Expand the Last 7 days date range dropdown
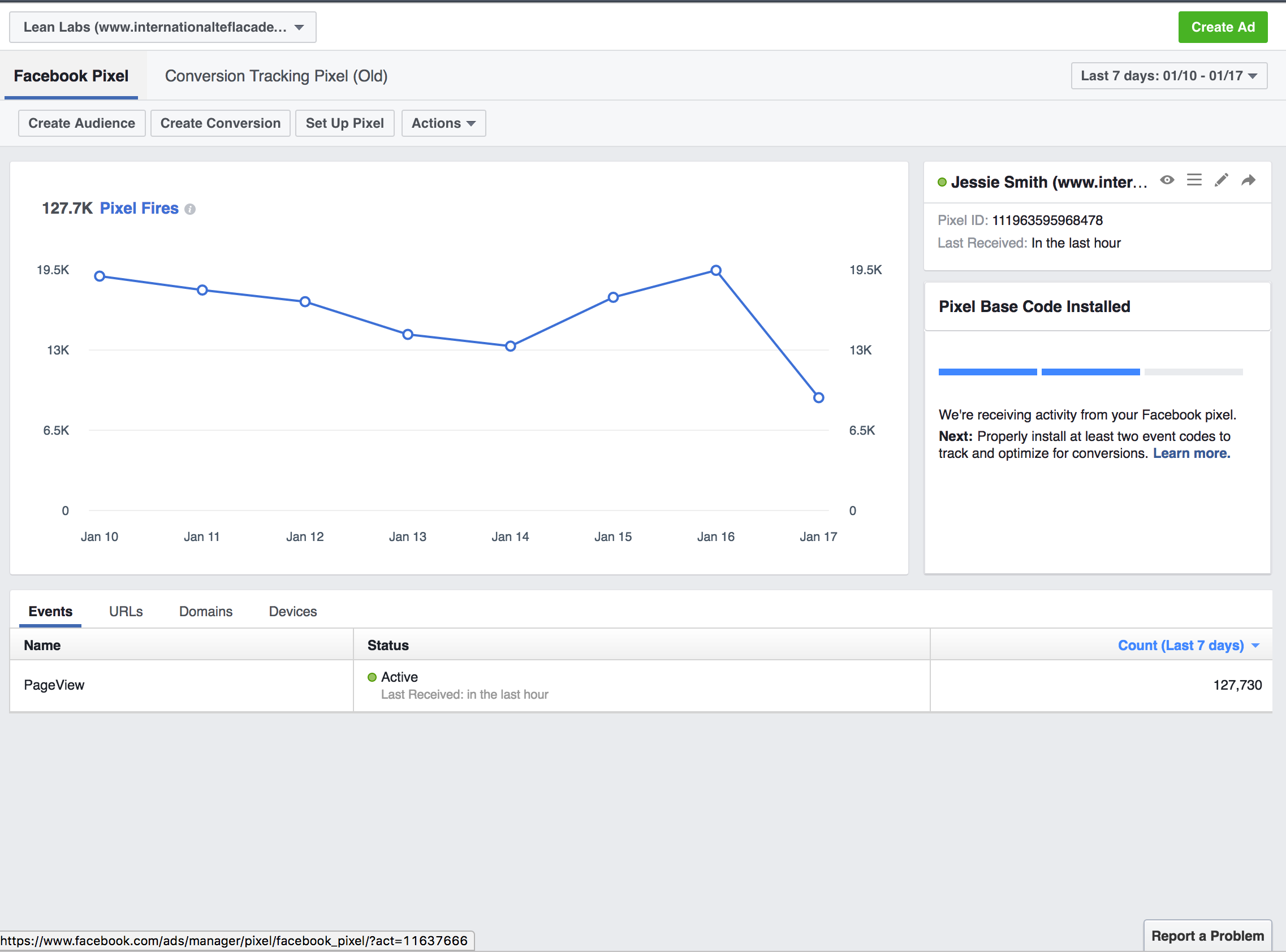 pos(1168,76)
